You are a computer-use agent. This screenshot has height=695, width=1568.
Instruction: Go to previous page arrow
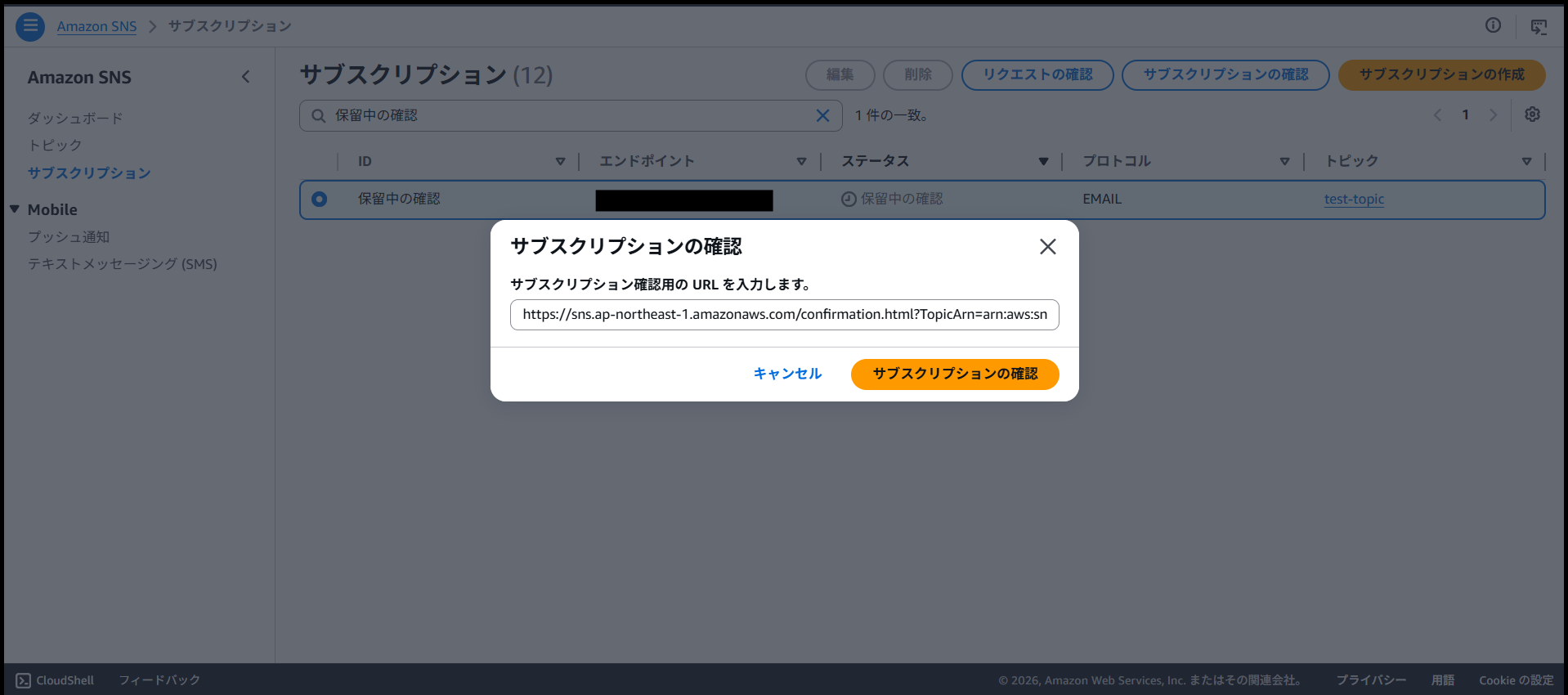click(1437, 115)
